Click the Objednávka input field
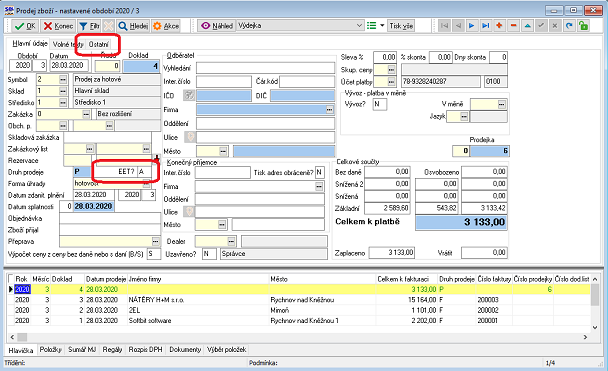608x371 pixels. [110, 218]
